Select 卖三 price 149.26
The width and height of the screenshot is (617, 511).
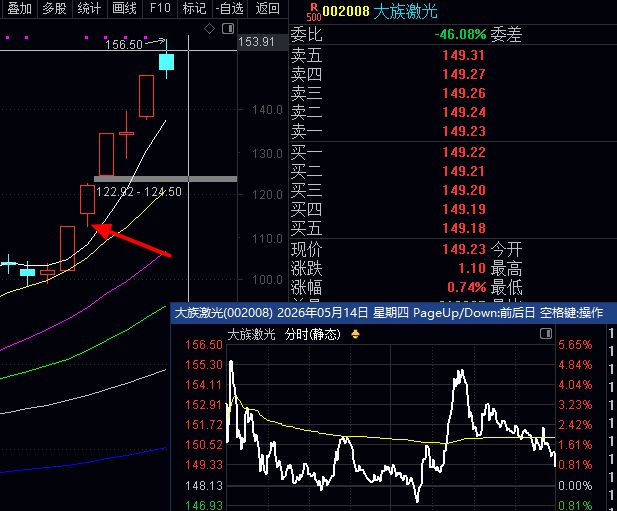464,93
